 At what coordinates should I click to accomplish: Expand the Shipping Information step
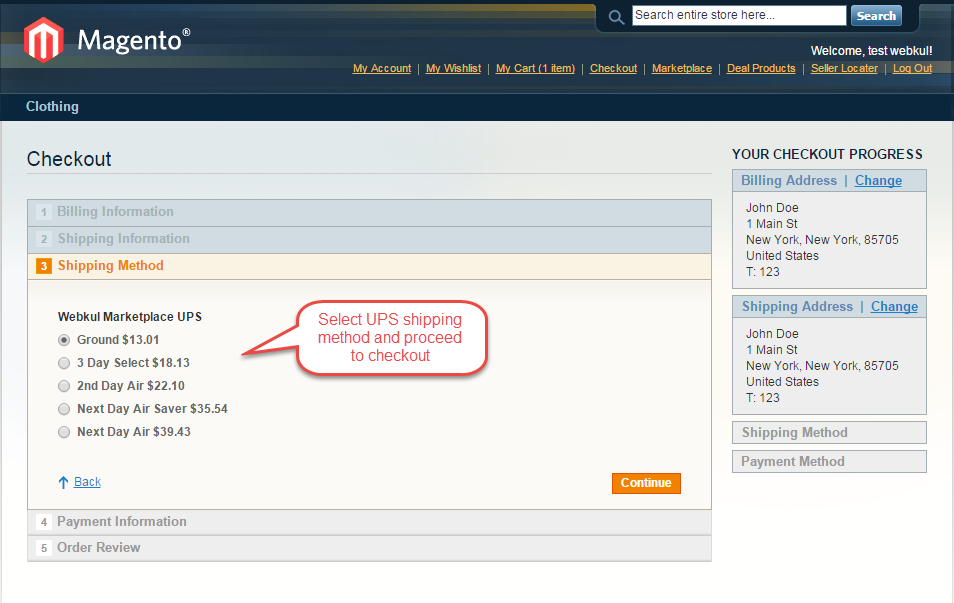tap(369, 240)
